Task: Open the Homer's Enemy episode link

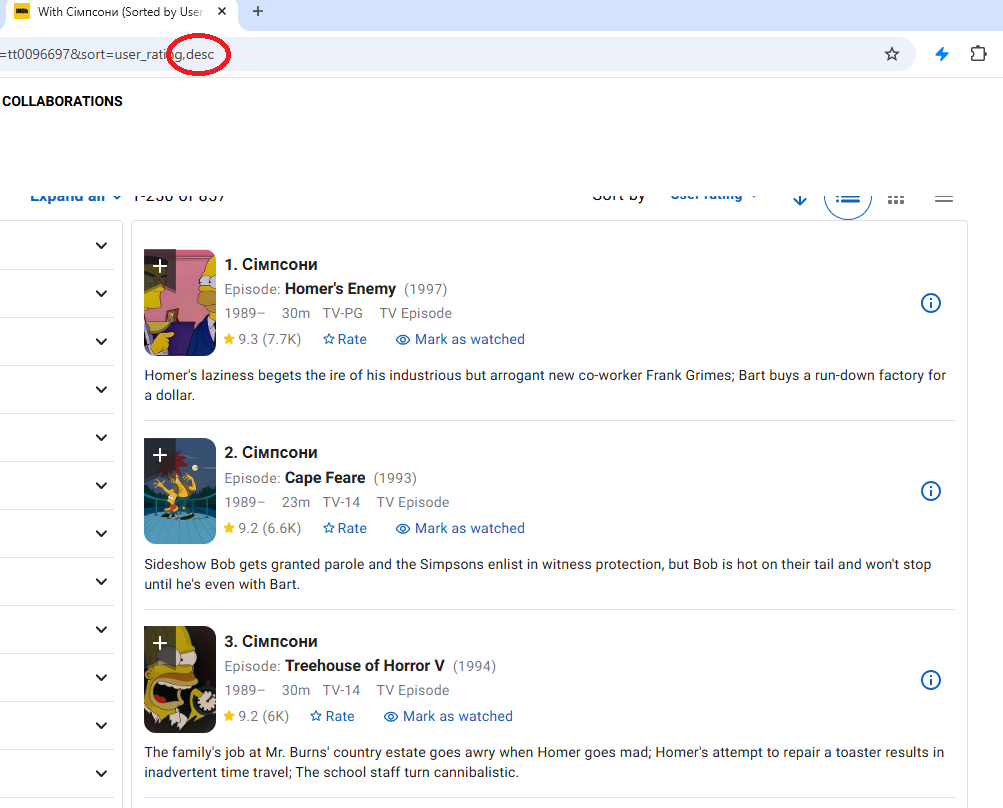Action: (x=340, y=289)
